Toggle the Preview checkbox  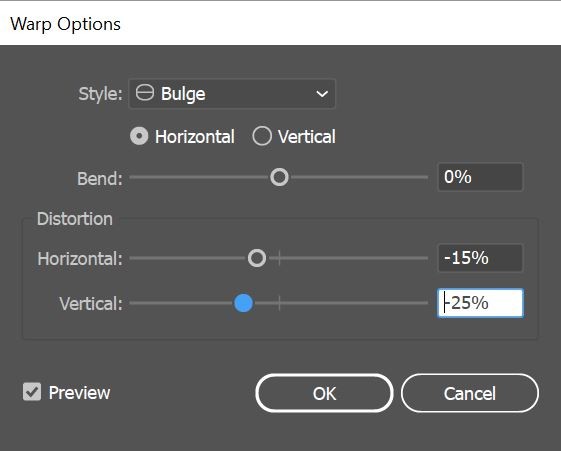[x=32, y=392]
